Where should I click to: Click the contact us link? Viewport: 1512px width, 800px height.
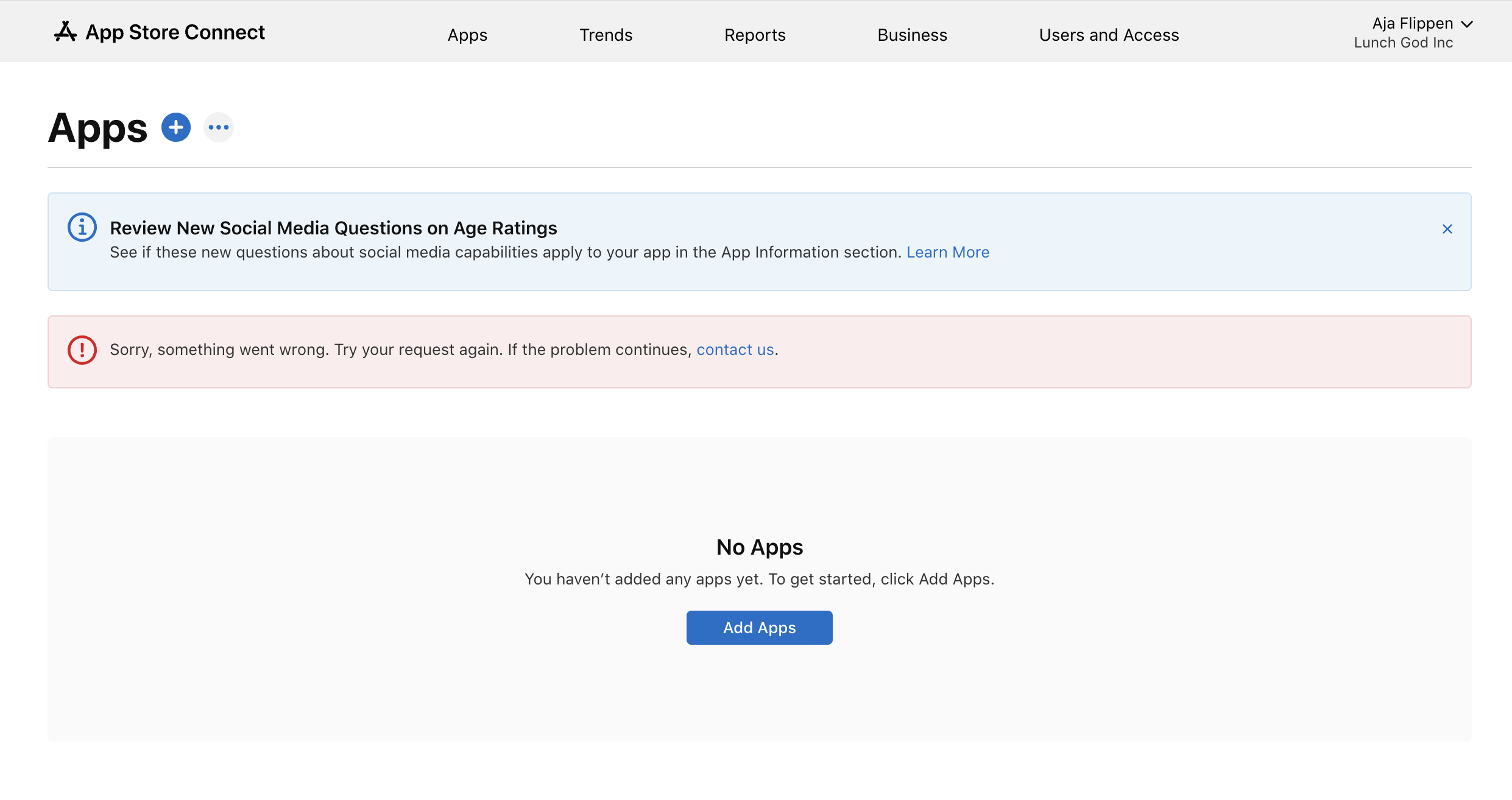(x=735, y=349)
